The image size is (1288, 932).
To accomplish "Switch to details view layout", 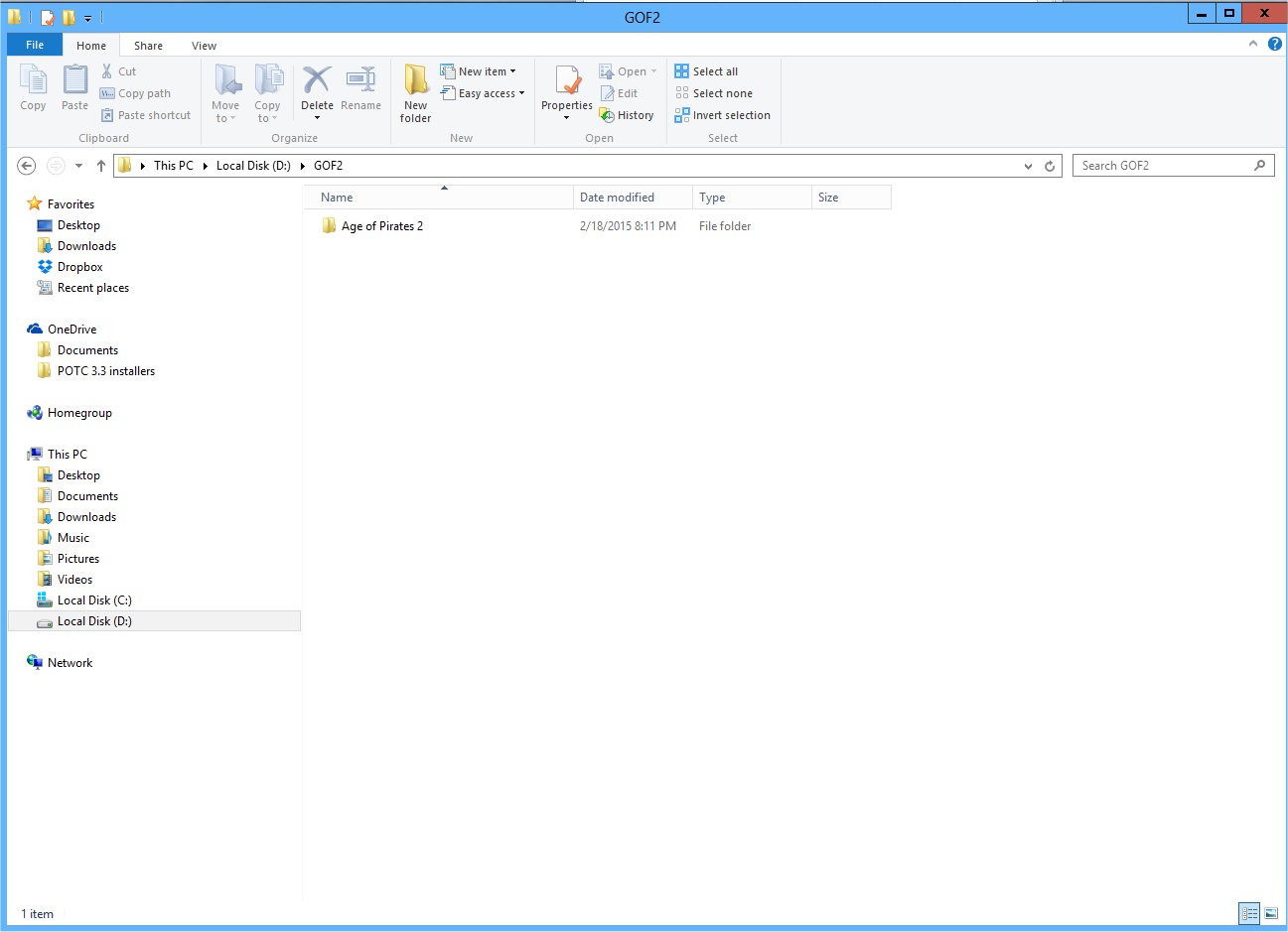I will pos(1249,913).
